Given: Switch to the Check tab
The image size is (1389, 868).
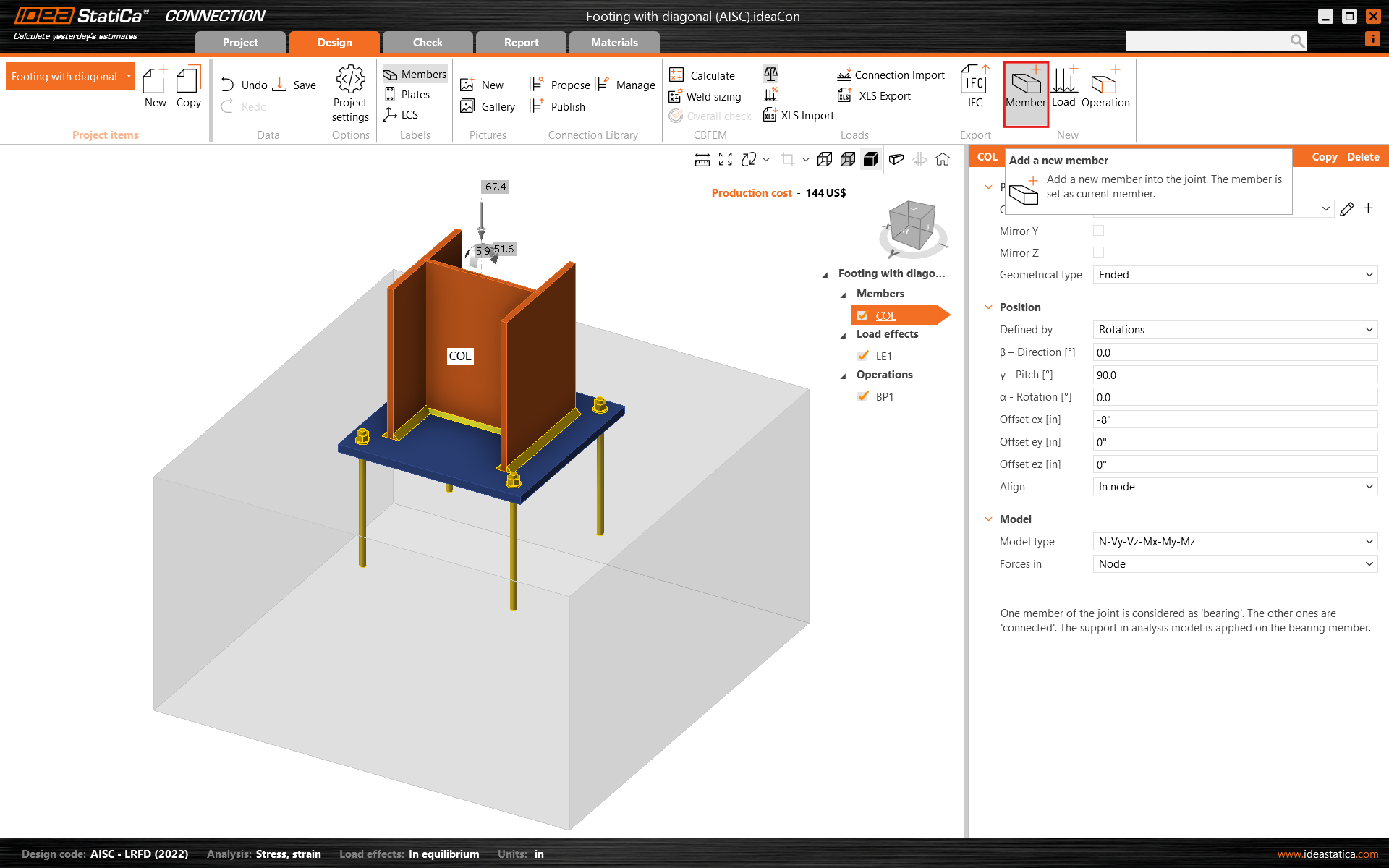Looking at the screenshot, I should click(x=427, y=42).
